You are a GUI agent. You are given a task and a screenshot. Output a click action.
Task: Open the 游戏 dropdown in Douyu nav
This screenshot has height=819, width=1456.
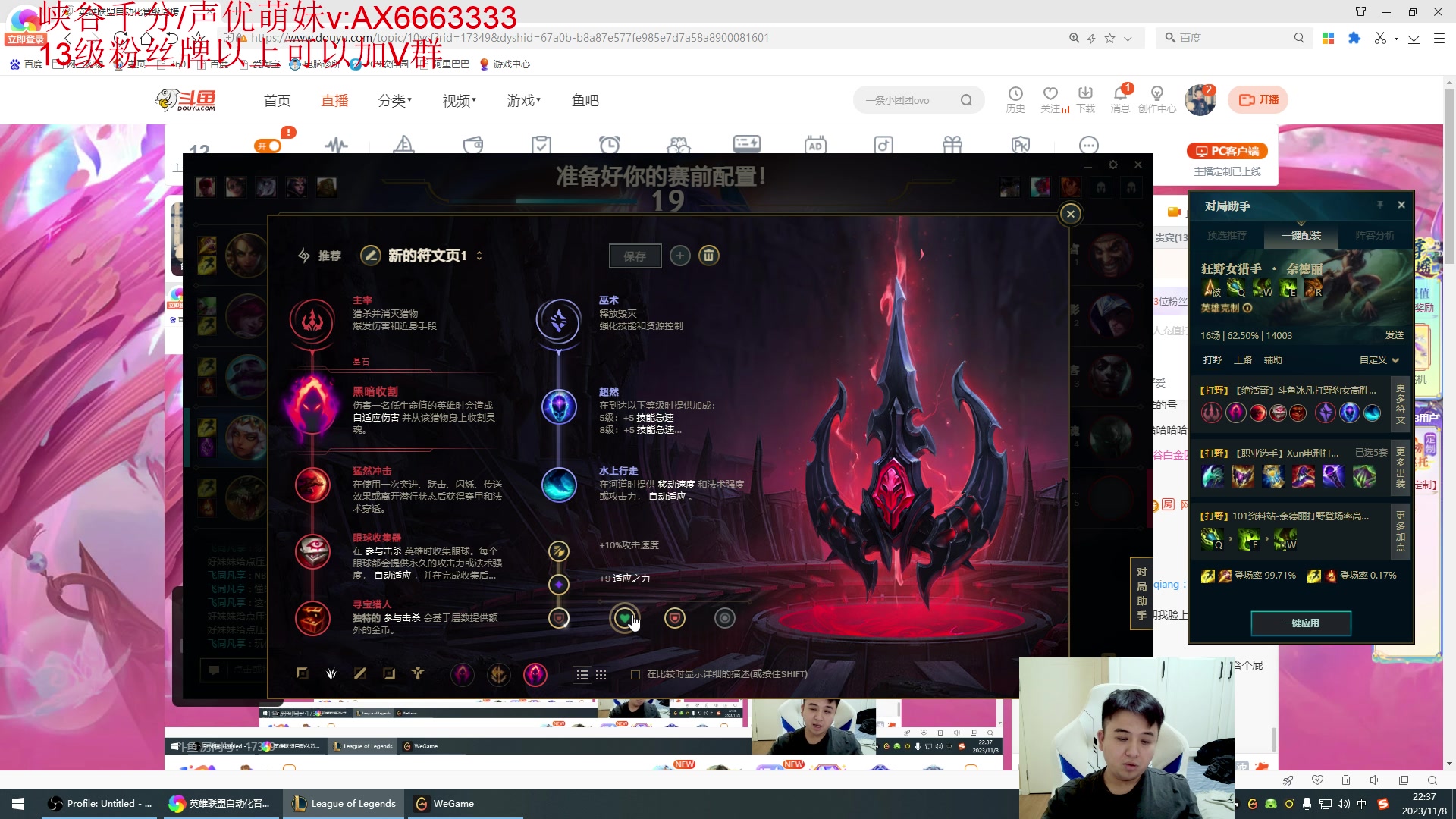coord(524,100)
